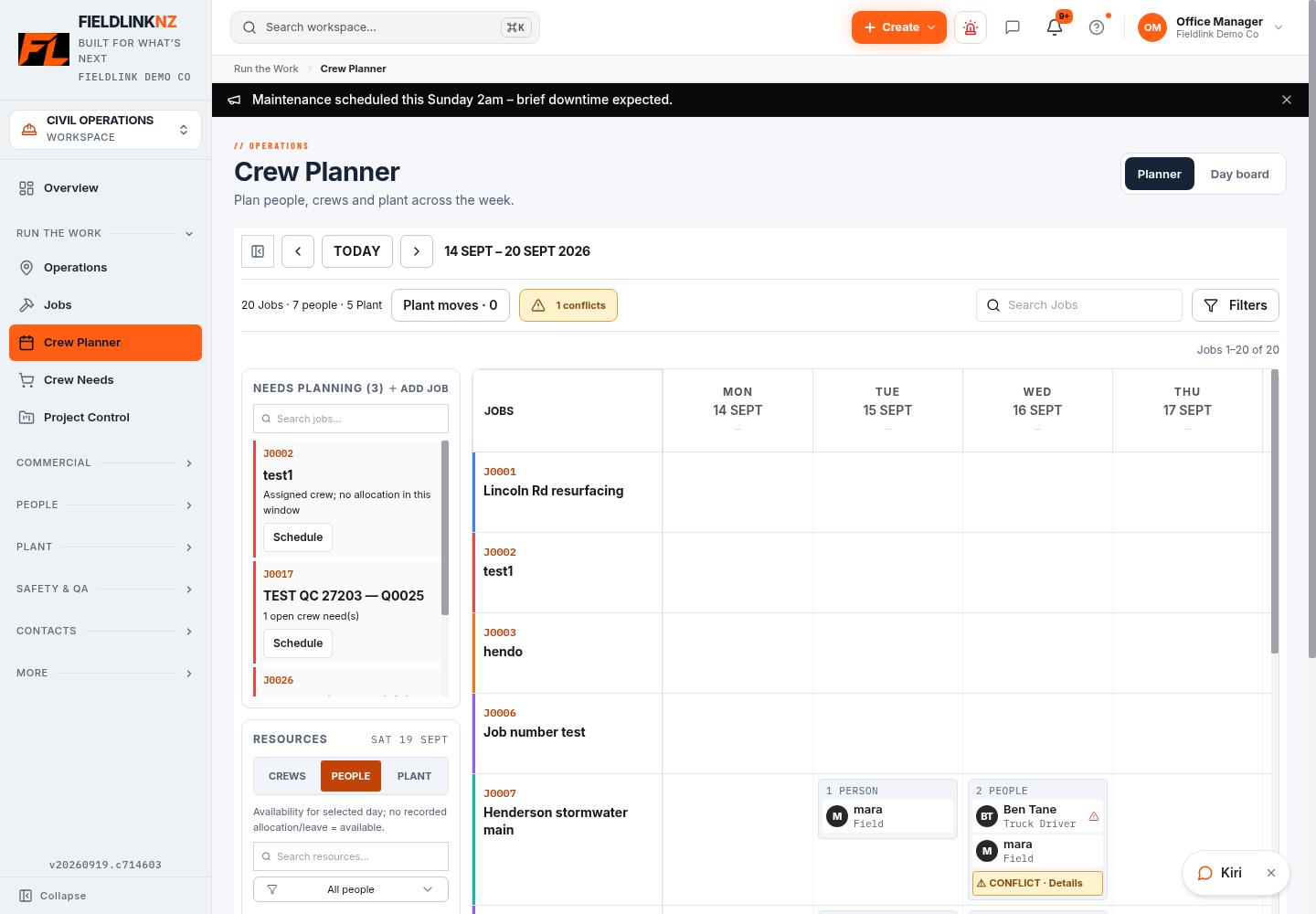Open Operations in the sidebar

click(x=105, y=267)
